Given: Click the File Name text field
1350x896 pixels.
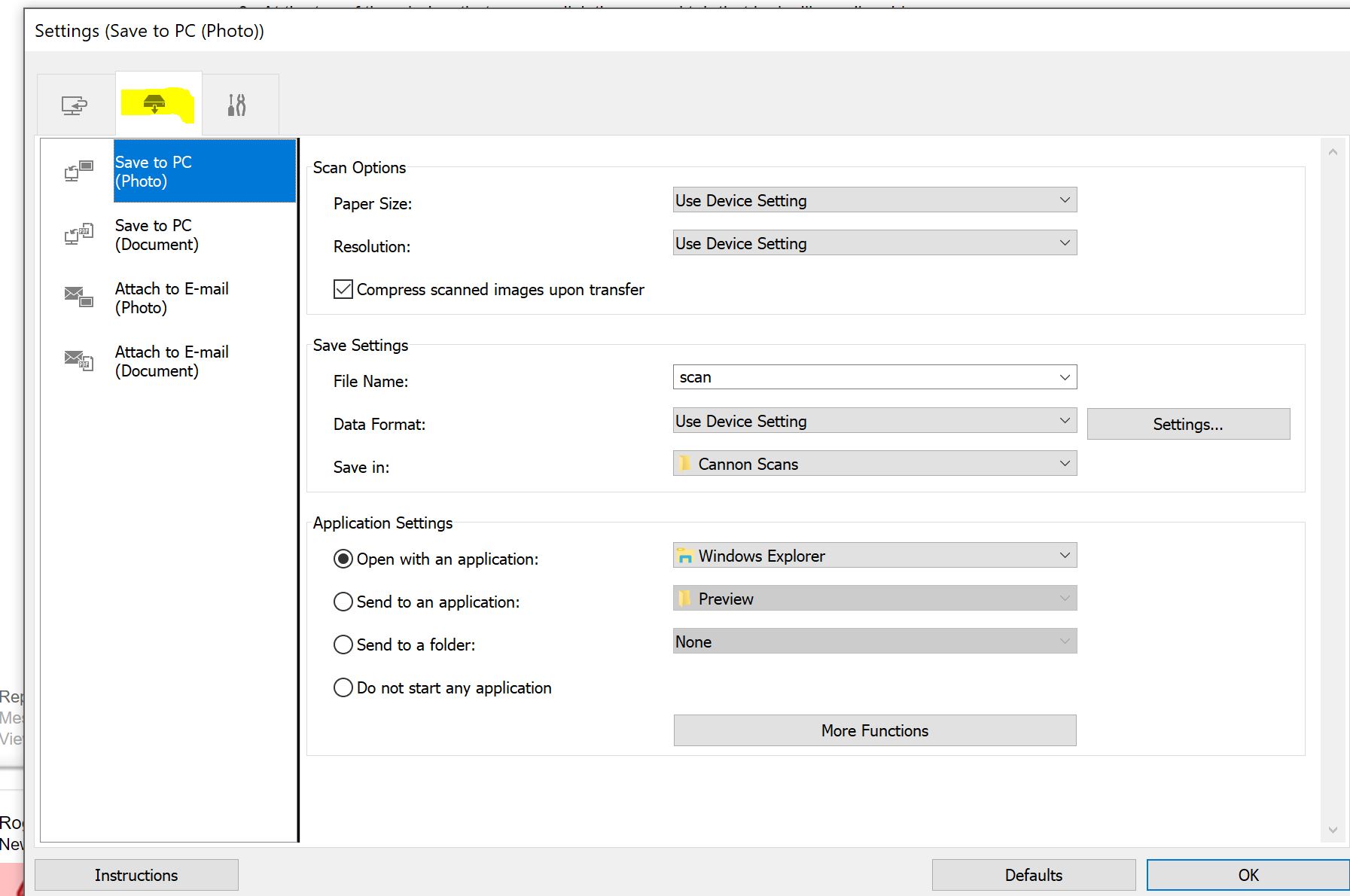Looking at the screenshot, I should point(862,377).
